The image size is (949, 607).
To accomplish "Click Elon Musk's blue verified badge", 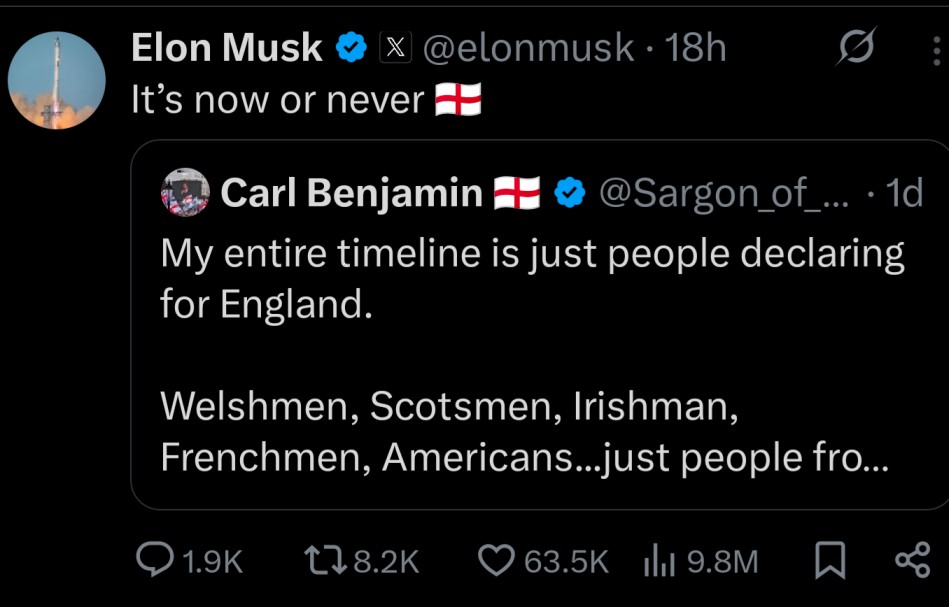I will coord(351,47).
